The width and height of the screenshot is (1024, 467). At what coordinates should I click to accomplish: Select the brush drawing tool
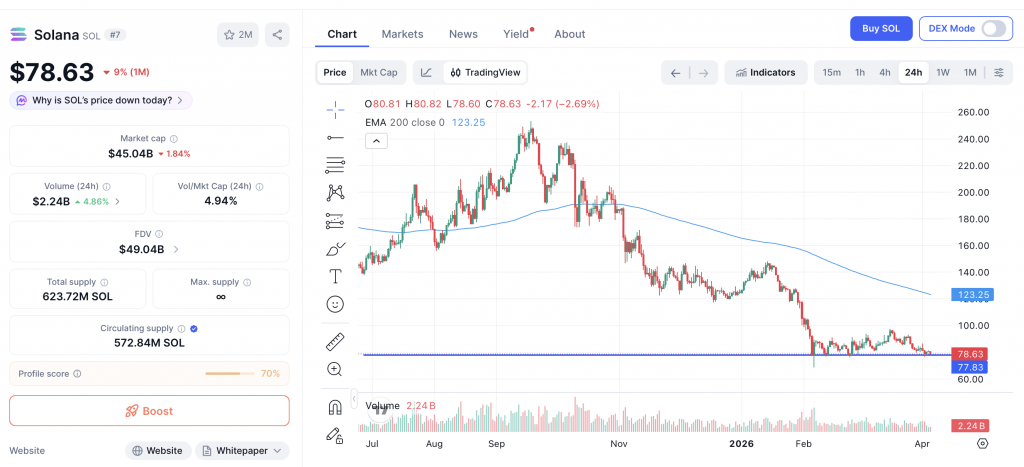(335, 248)
